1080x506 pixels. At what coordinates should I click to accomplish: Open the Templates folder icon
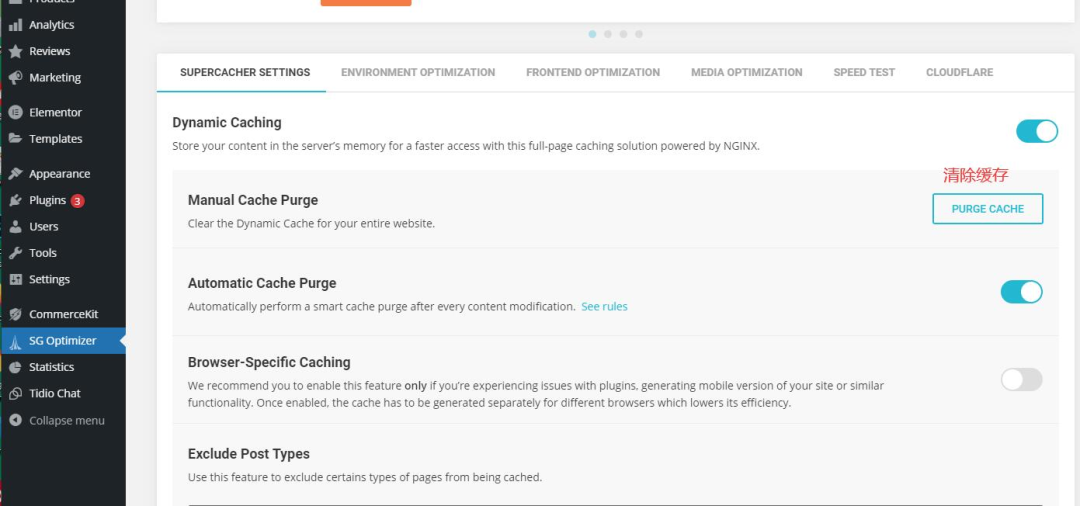(x=15, y=139)
